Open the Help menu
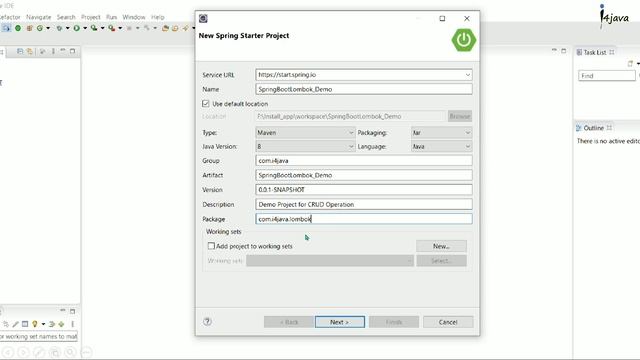The image size is (640, 360). coord(158,17)
